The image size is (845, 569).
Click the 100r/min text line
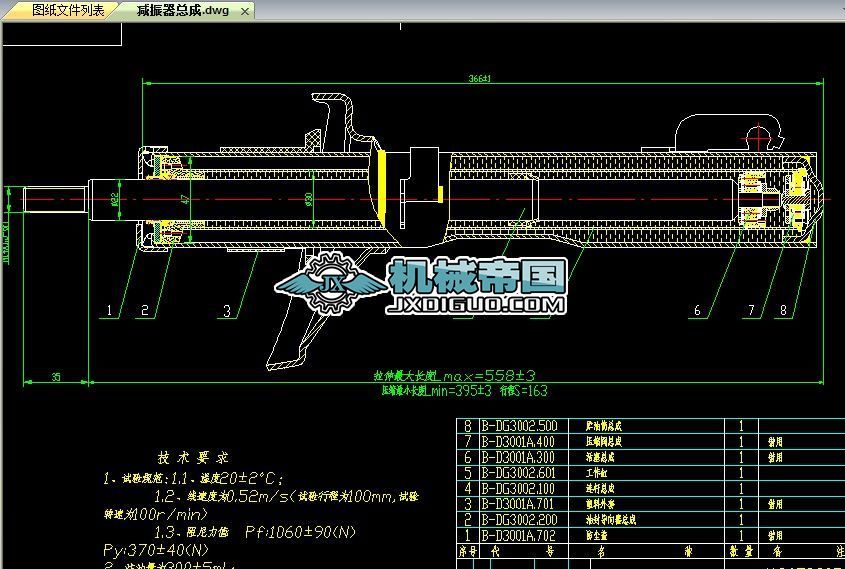[155, 514]
